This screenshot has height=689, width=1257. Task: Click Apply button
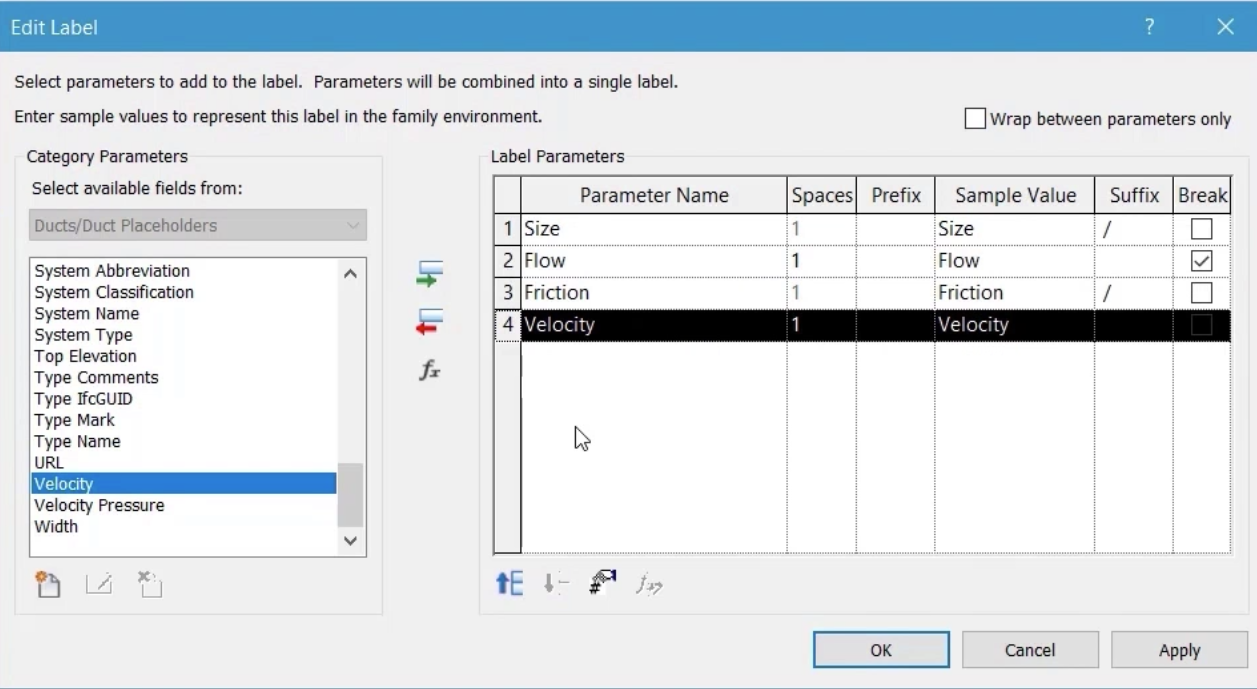tap(1179, 650)
